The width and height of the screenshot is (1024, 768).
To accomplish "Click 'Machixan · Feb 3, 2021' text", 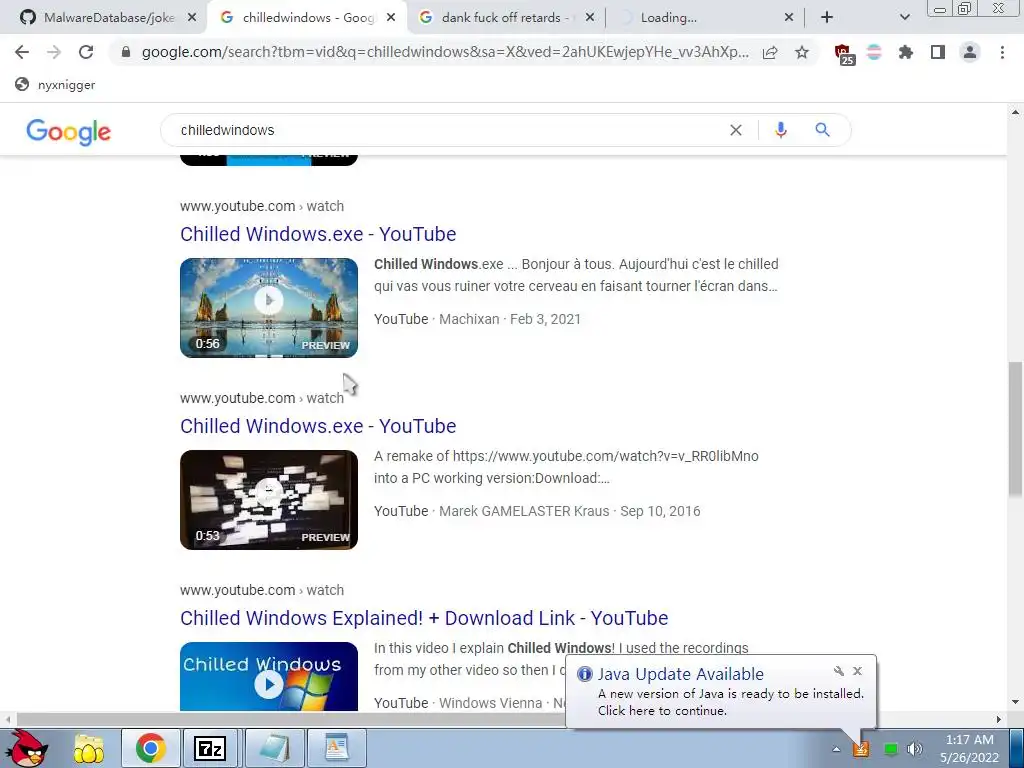I will (509, 319).
